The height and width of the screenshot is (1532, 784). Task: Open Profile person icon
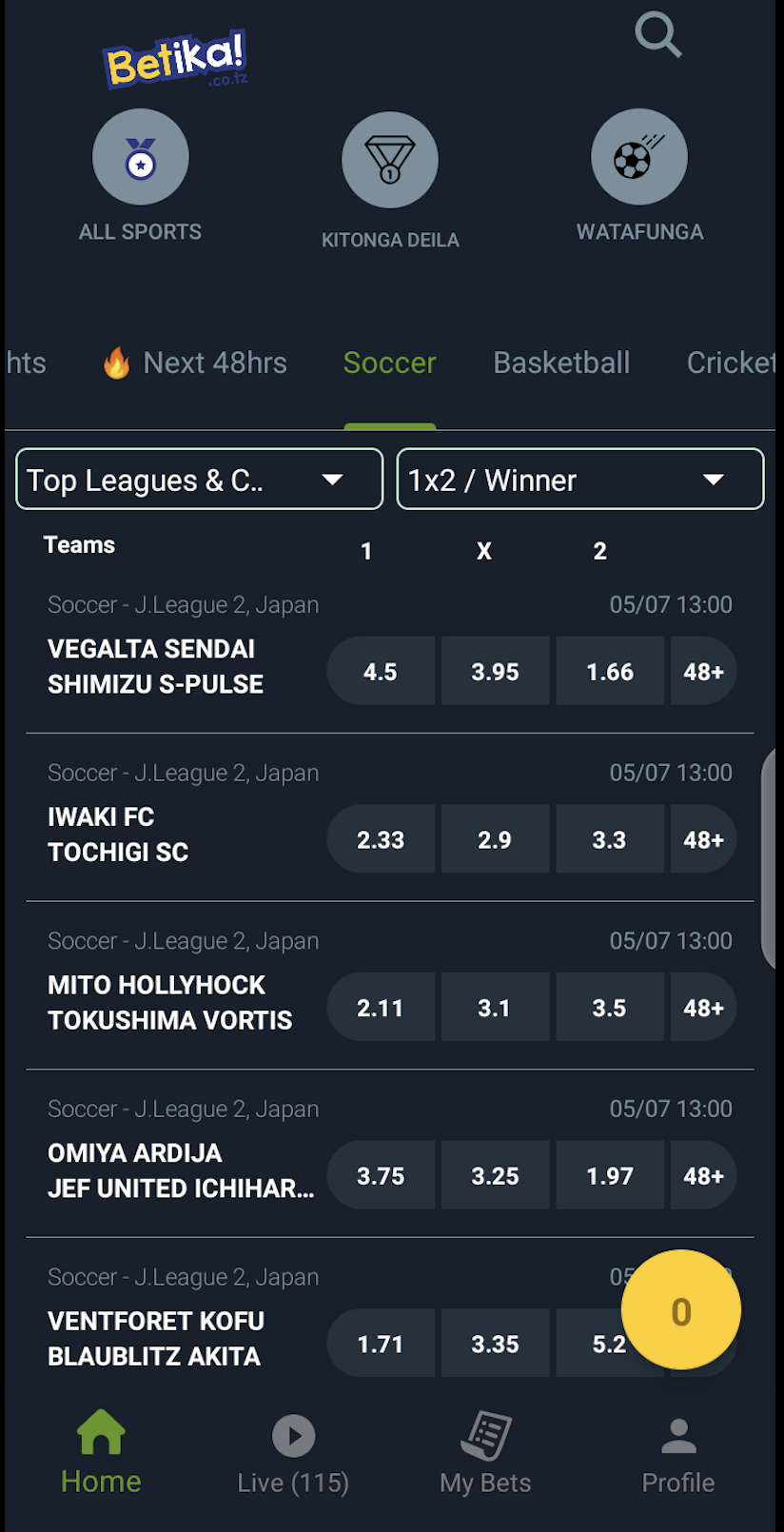(x=678, y=1436)
